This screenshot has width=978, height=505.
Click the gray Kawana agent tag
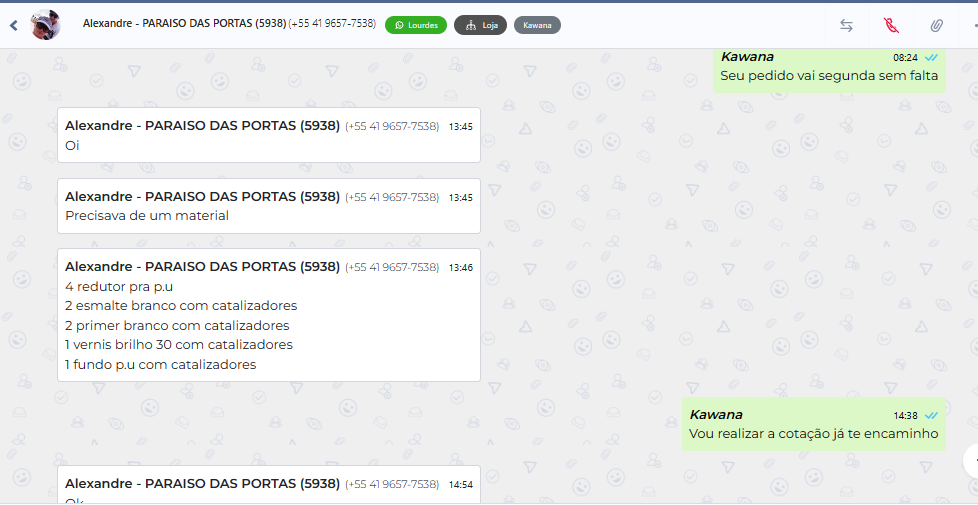point(537,25)
